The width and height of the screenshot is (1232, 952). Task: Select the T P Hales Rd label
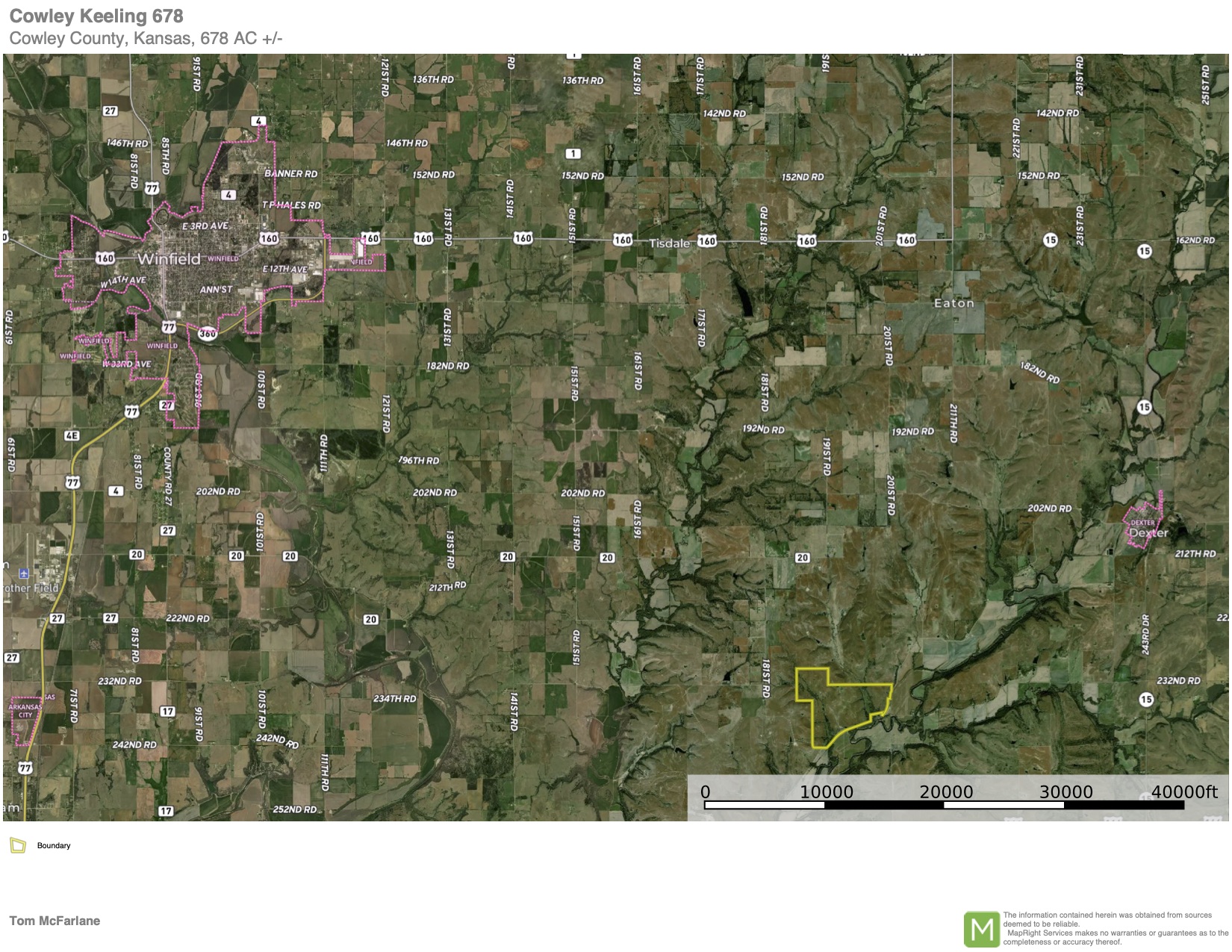[291, 205]
